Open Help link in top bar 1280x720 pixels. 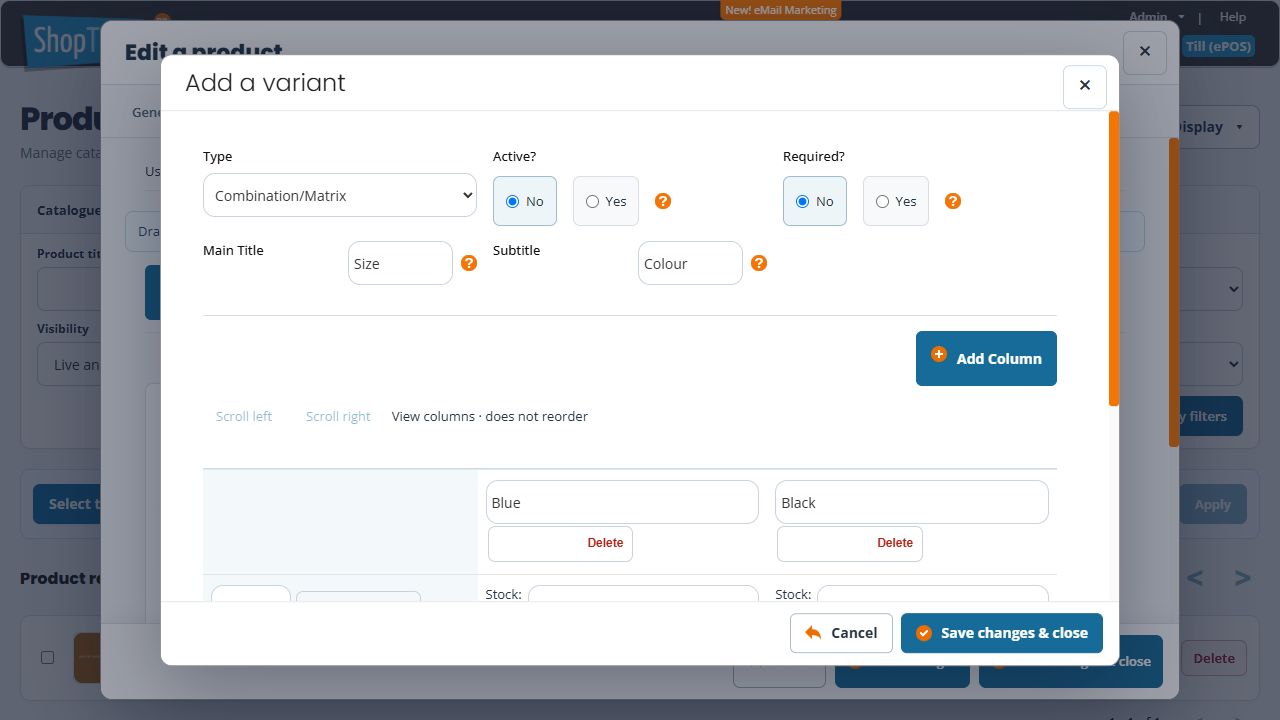(x=1233, y=16)
